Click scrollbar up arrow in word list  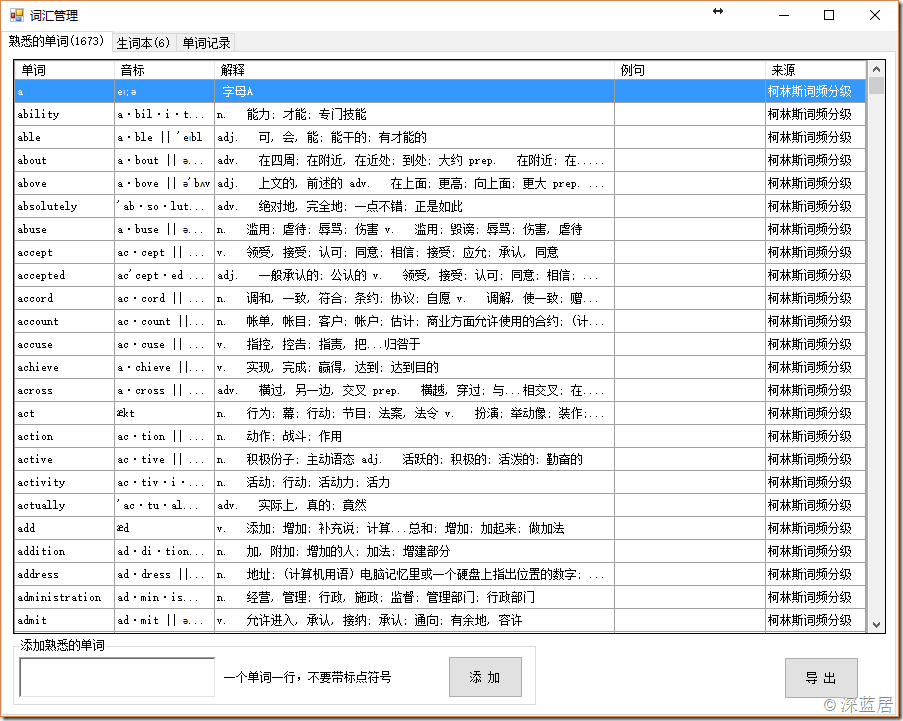(x=876, y=69)
